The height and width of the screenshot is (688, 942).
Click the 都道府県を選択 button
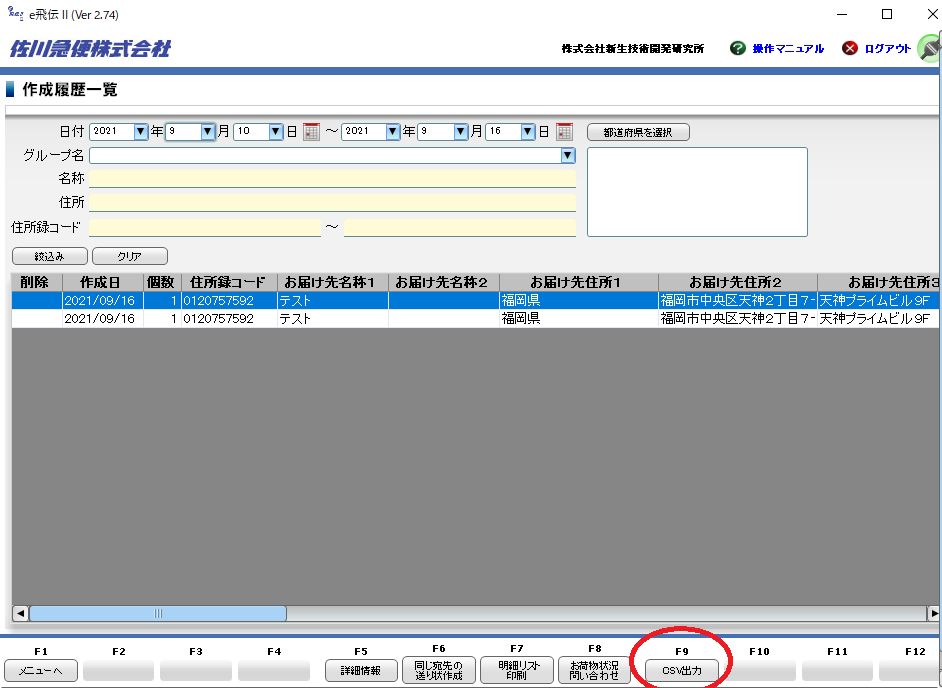638,132
